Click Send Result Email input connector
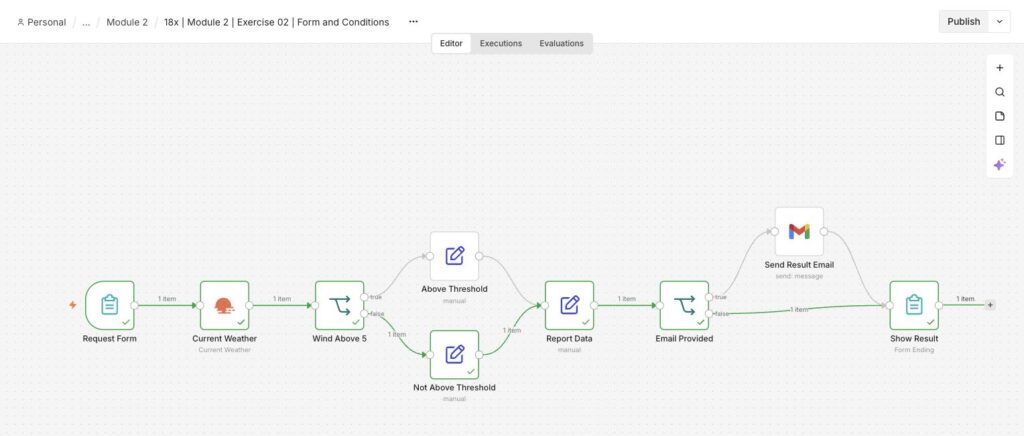The width and height of the screenshot is (1024, 436). [x=775, y=231]
